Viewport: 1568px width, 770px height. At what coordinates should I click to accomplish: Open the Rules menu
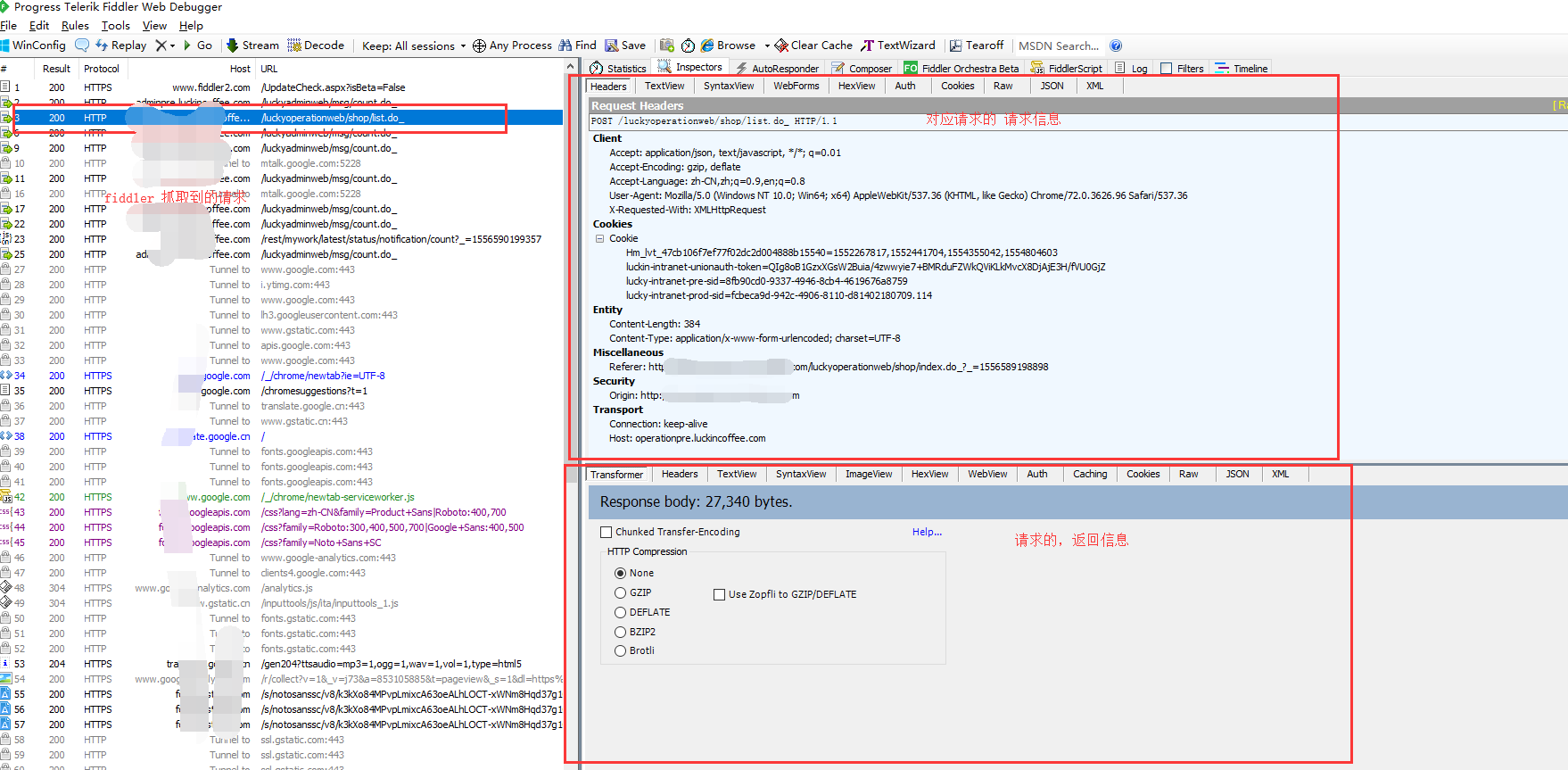click(75, 26)
